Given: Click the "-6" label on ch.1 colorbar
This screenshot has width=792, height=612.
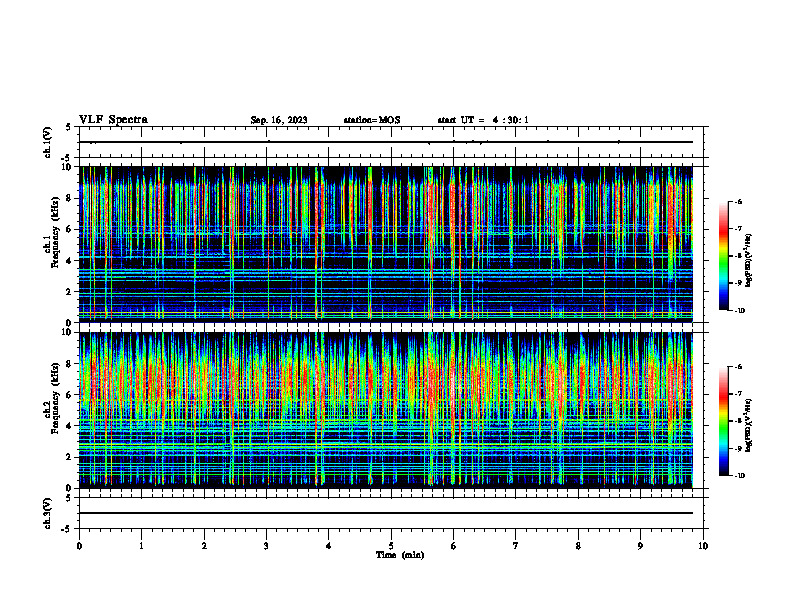Looking at the screenshot, I should (x=738, y=201).
